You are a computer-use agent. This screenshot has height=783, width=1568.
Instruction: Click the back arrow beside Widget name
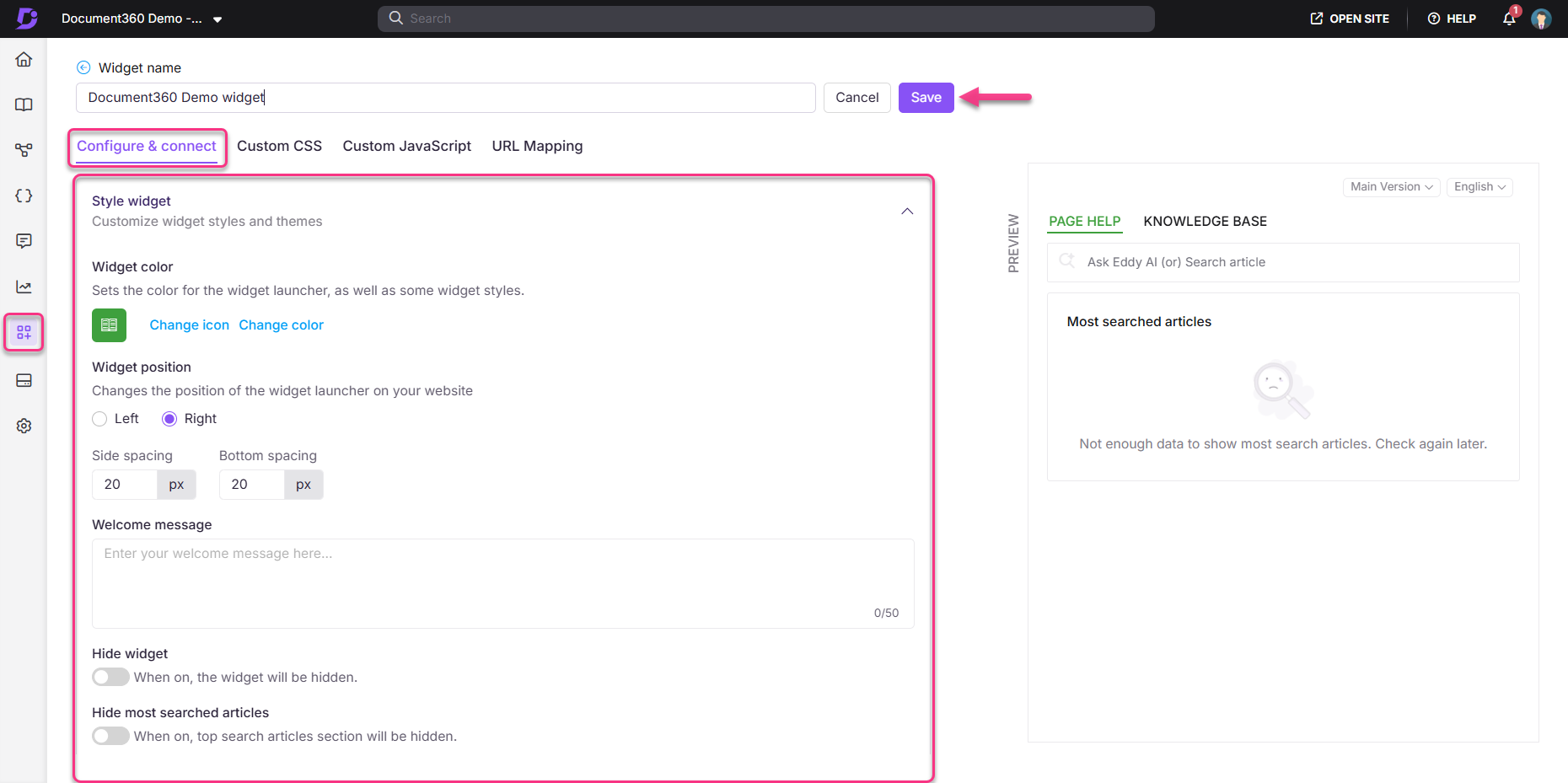(83, 67)
